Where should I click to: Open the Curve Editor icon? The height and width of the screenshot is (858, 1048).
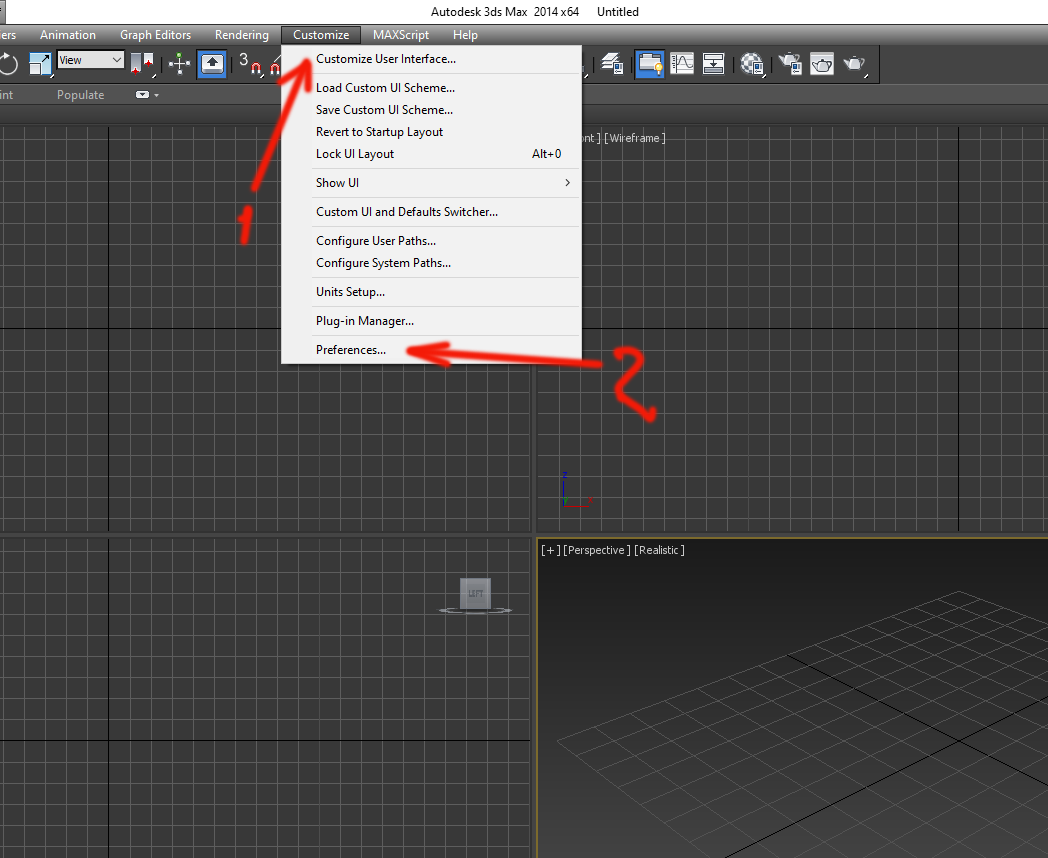click(x=682, y=64)
